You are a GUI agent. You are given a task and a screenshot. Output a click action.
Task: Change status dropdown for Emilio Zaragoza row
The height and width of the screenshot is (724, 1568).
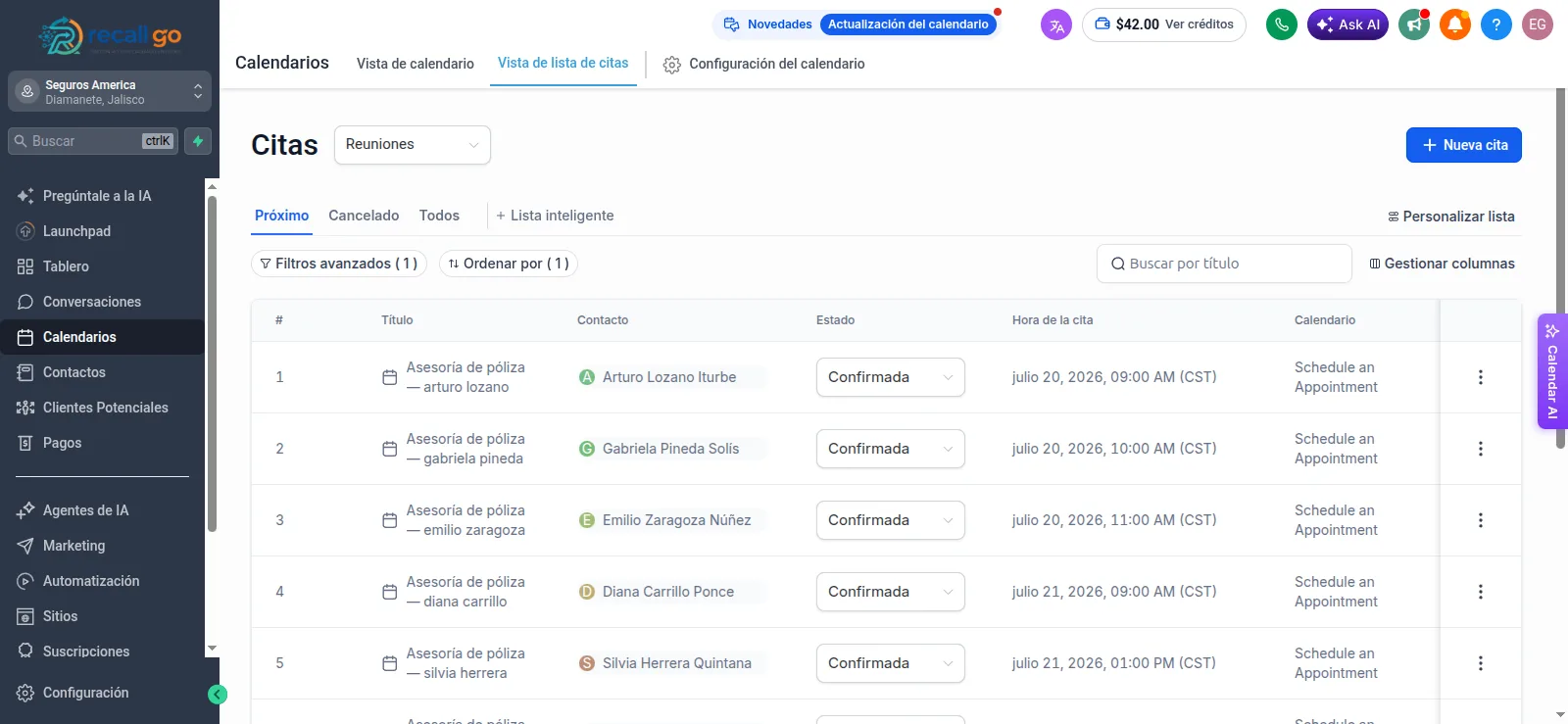(x=891, y=520)
